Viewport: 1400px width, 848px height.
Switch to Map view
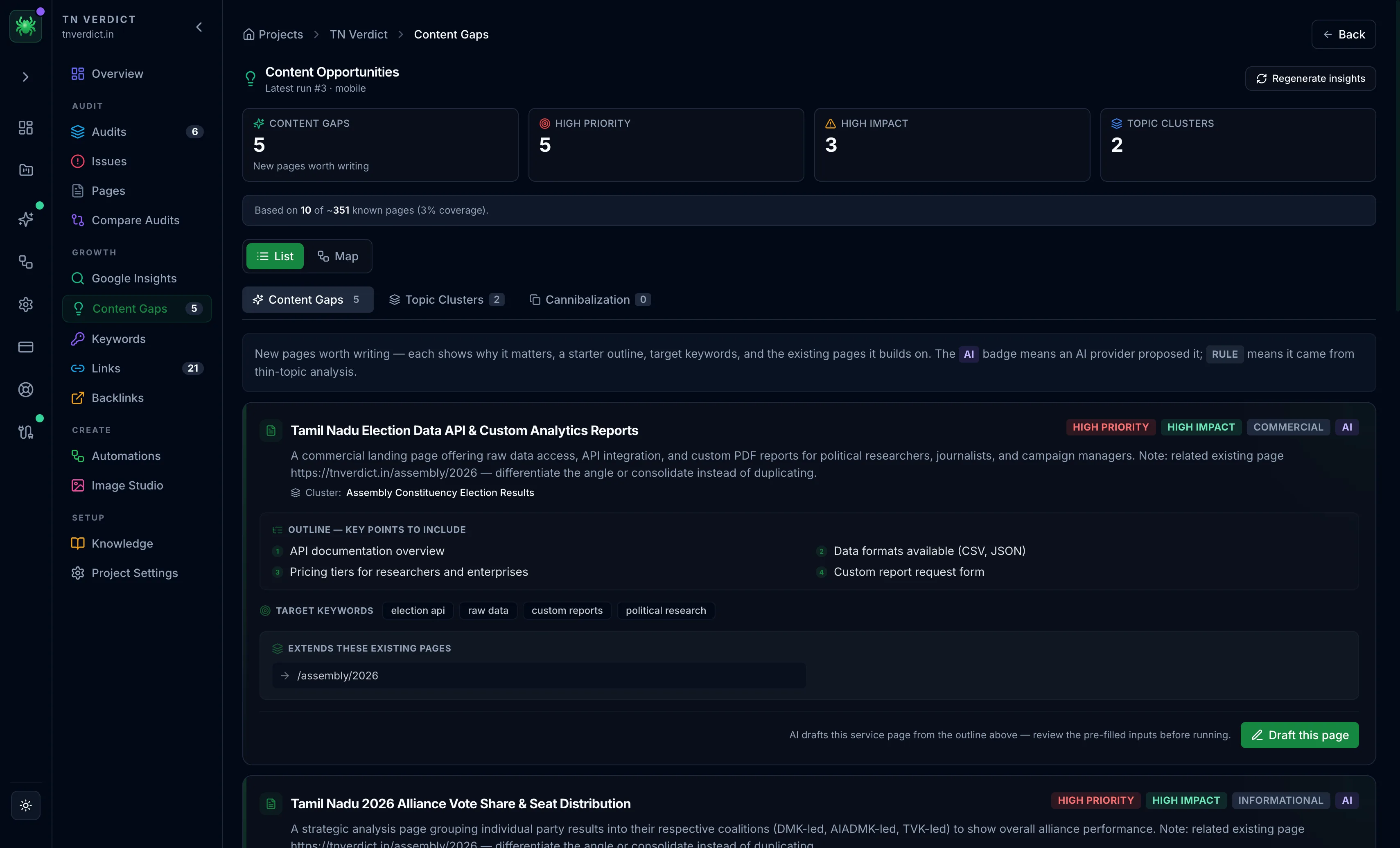(337, 256)
